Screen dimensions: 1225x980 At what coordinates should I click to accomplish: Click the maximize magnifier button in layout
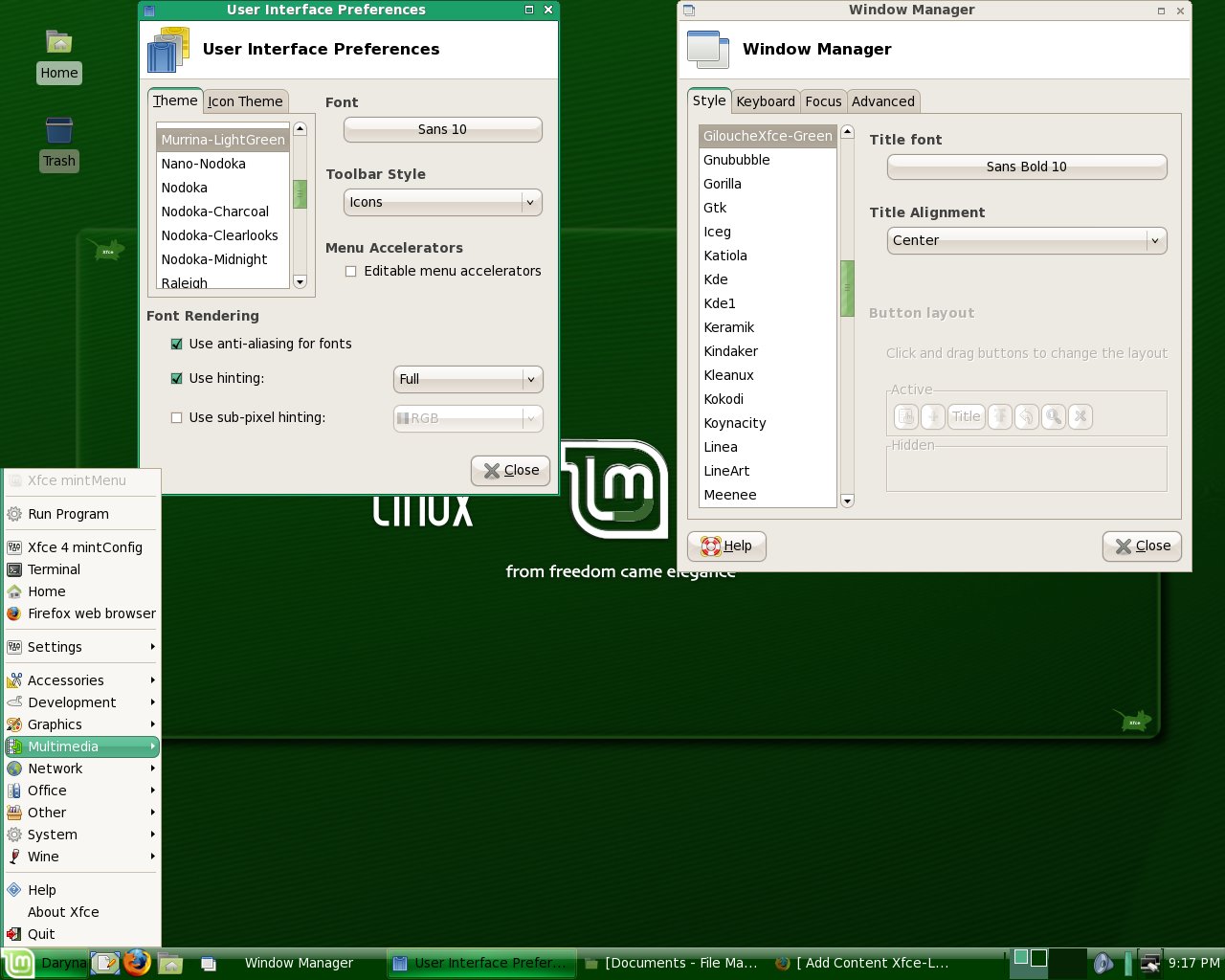tap(1054, 416)
